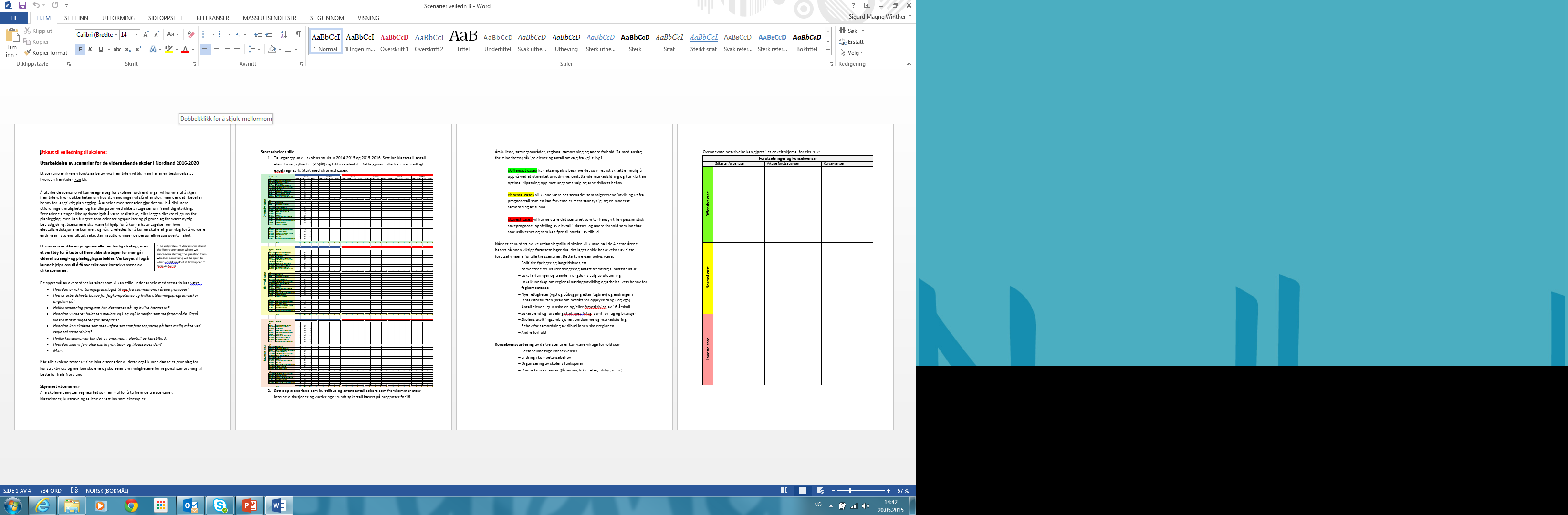The height and width of the screenshot is (515, 1568).
Task: Toggle italic K button
Action: click(x=90, y=49)
